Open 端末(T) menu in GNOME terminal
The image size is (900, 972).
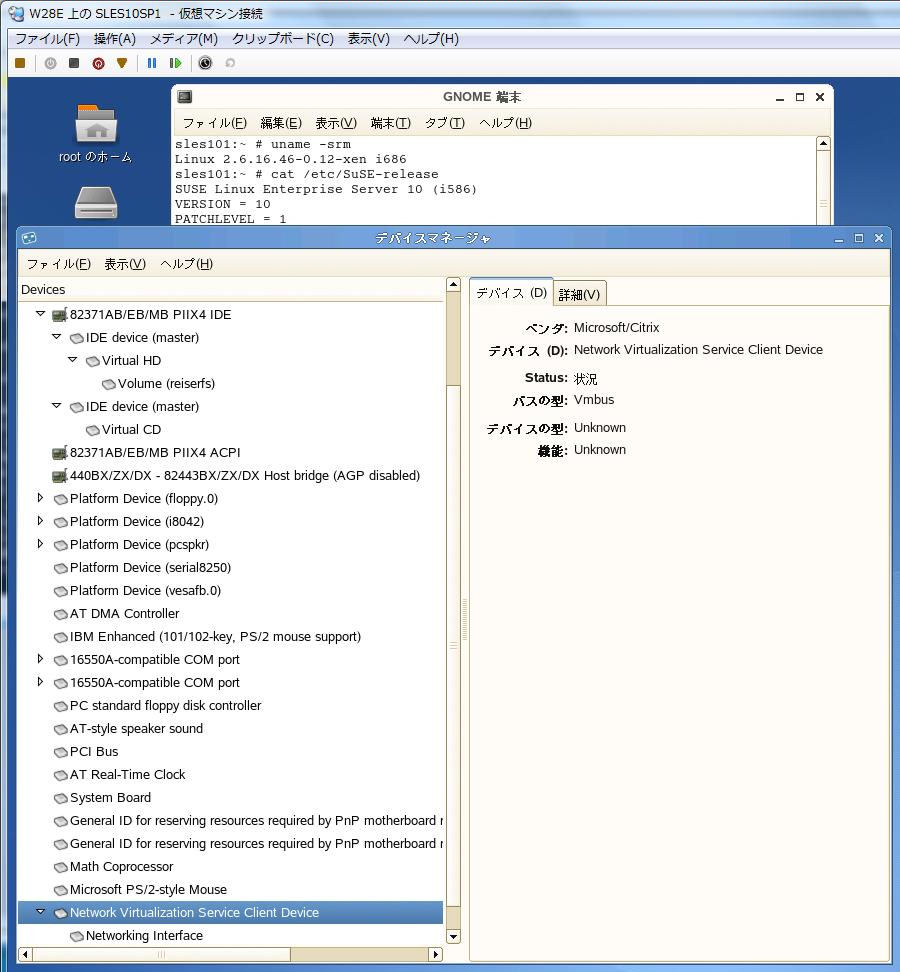coord(390,123)
